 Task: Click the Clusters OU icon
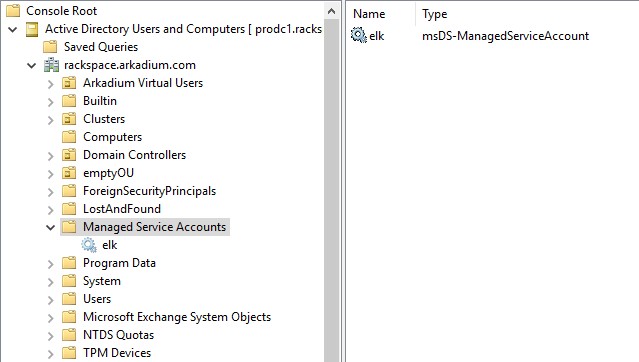pyautogui.click(x=69, y=119)
